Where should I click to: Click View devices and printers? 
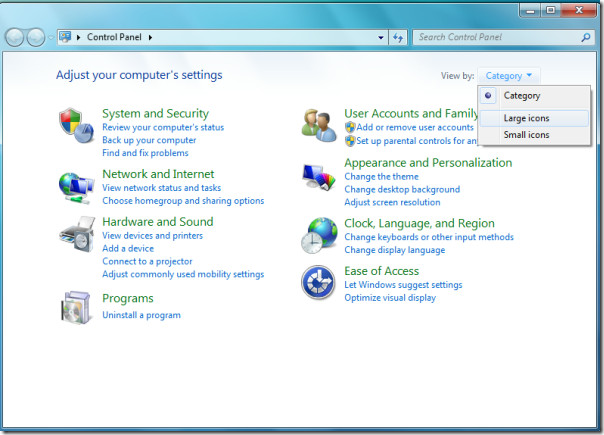[x=152, y=235]
